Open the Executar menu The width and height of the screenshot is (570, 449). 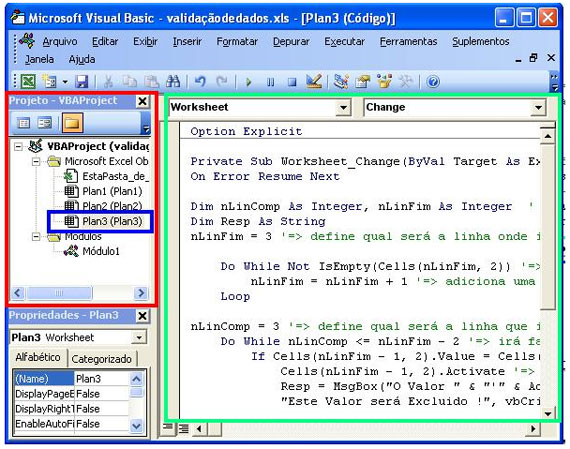[344, 41]
